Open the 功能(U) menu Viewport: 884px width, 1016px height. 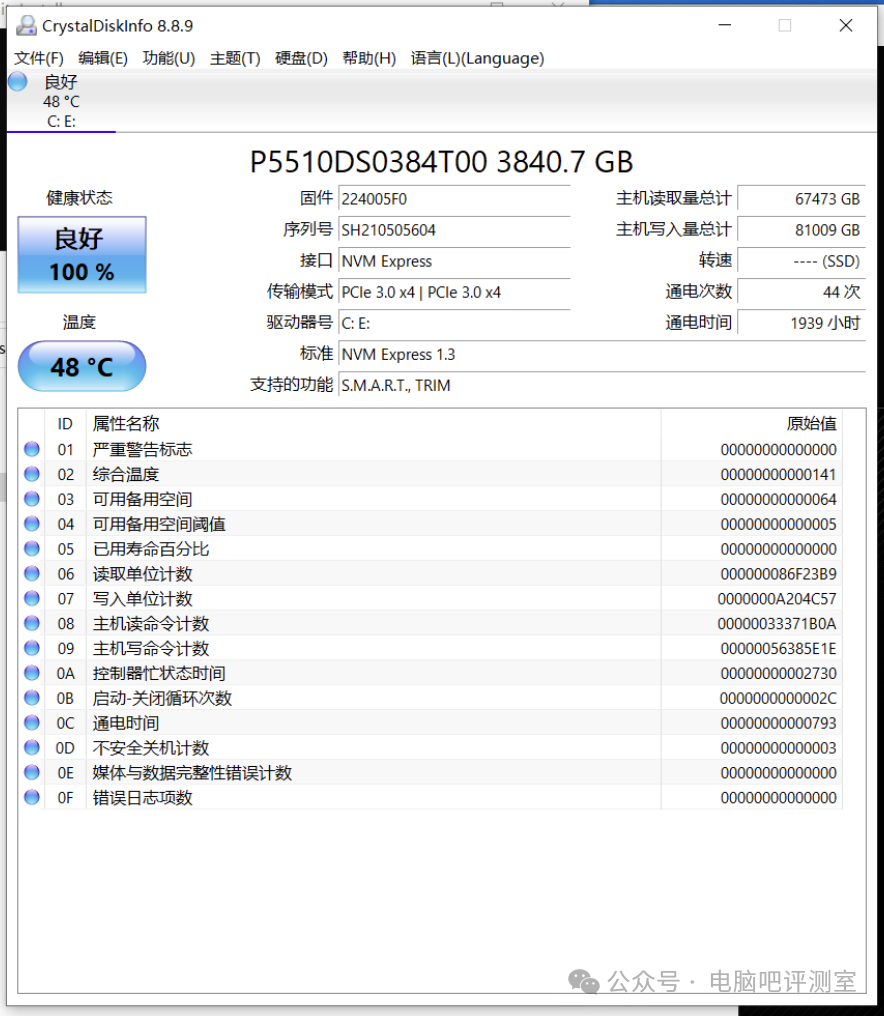point(169,58)
